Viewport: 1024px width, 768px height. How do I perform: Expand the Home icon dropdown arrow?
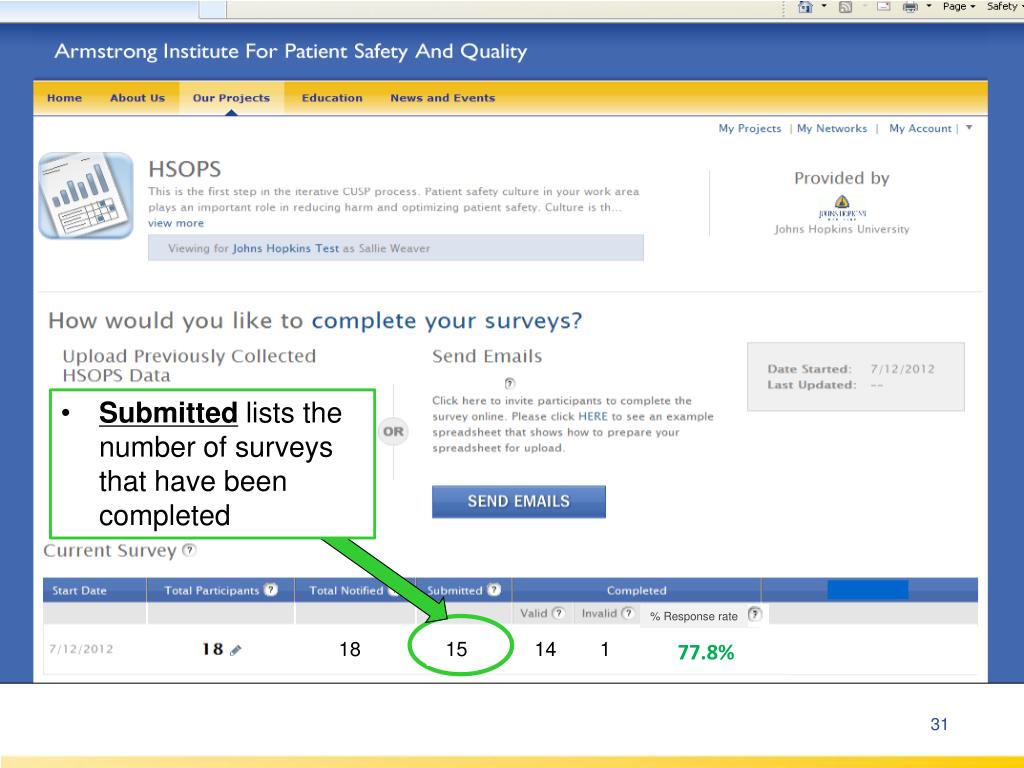tap(824, 6)
